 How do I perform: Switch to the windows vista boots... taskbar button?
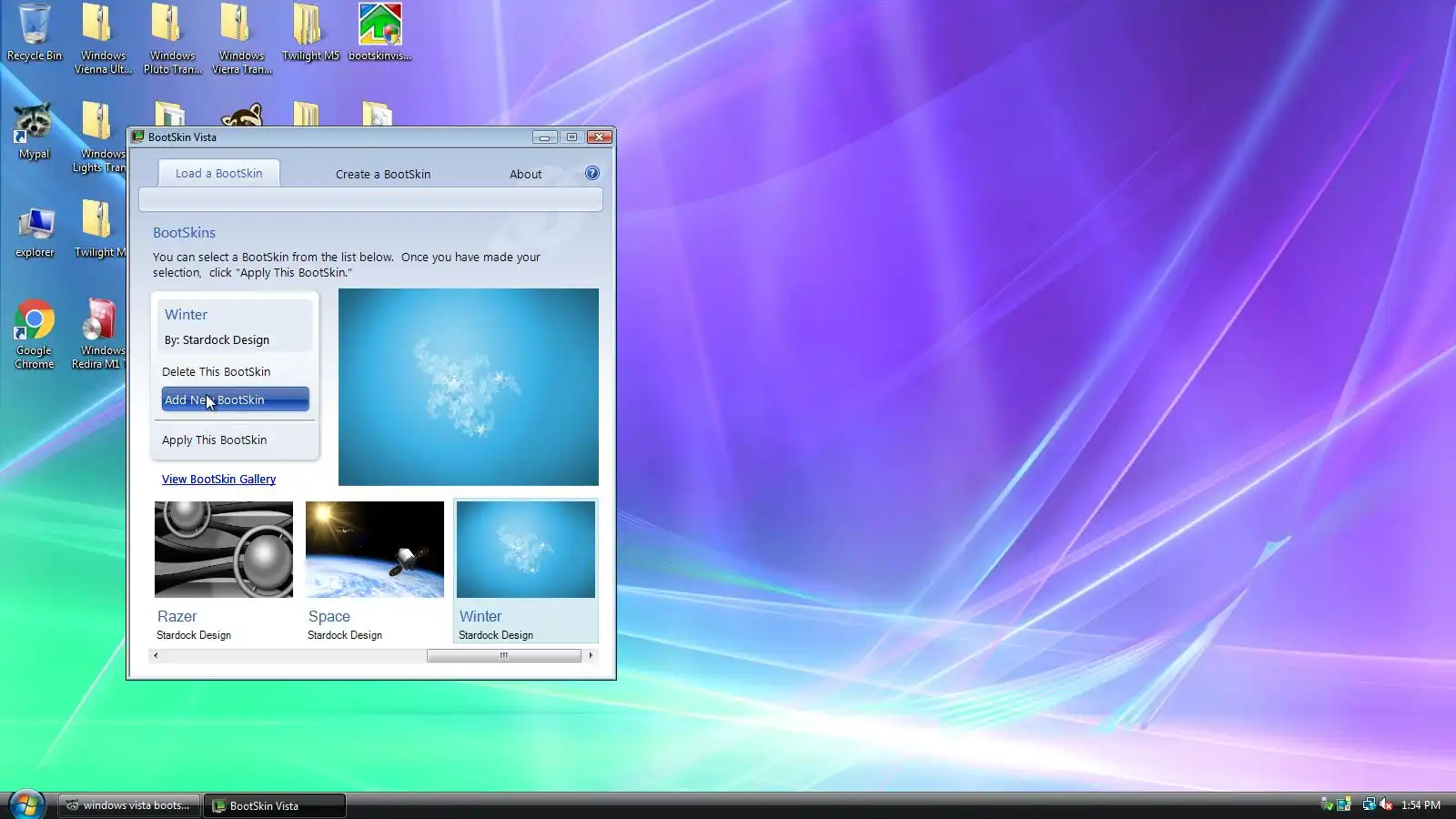coord(128,805)
